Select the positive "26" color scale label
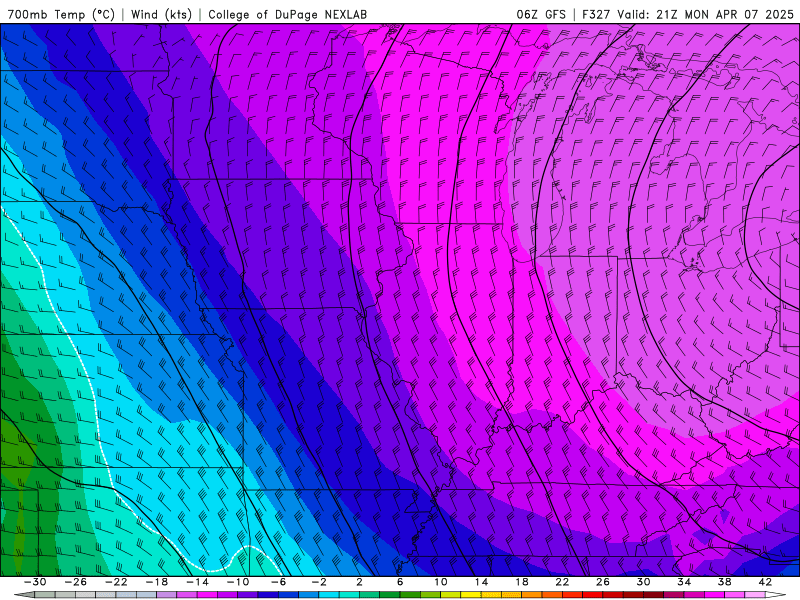800x600 pixels. (x=603, y=582)
